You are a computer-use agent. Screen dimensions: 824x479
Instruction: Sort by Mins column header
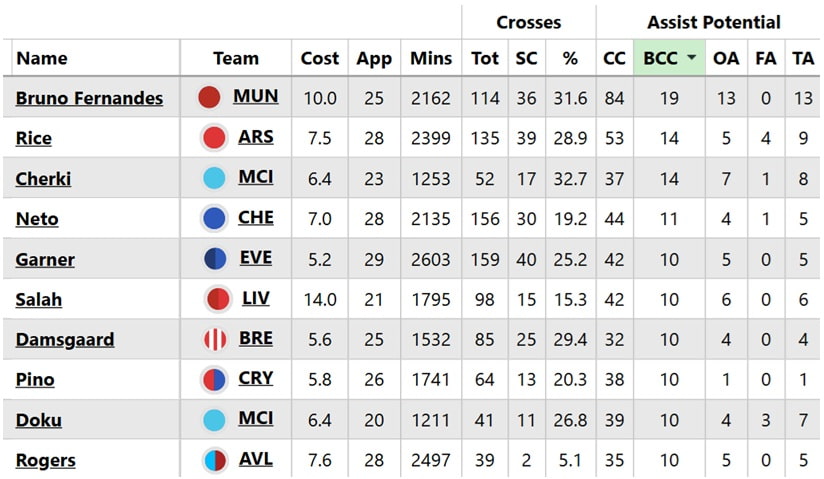431,59
